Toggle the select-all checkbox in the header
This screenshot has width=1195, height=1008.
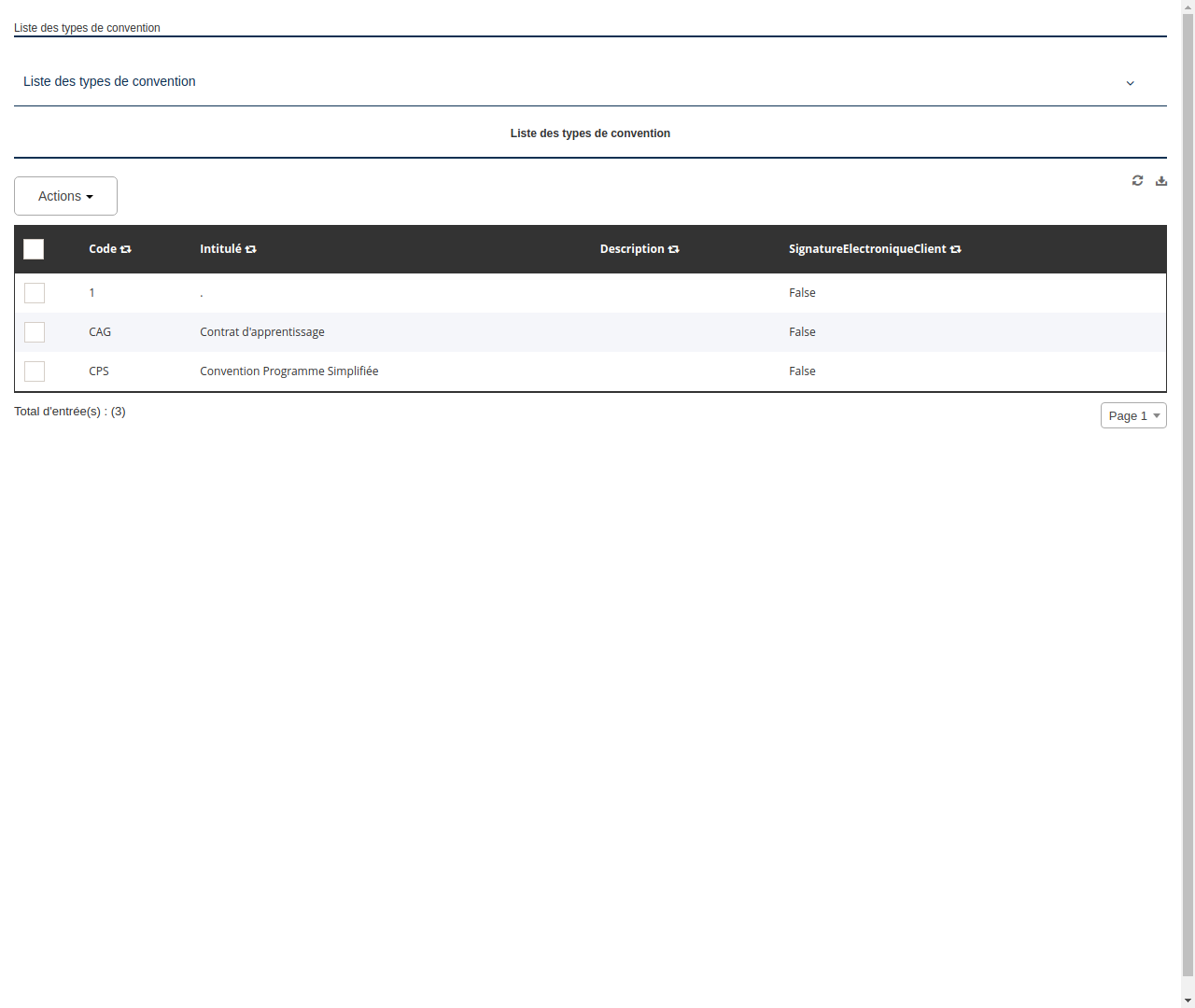tap(34, 249)
